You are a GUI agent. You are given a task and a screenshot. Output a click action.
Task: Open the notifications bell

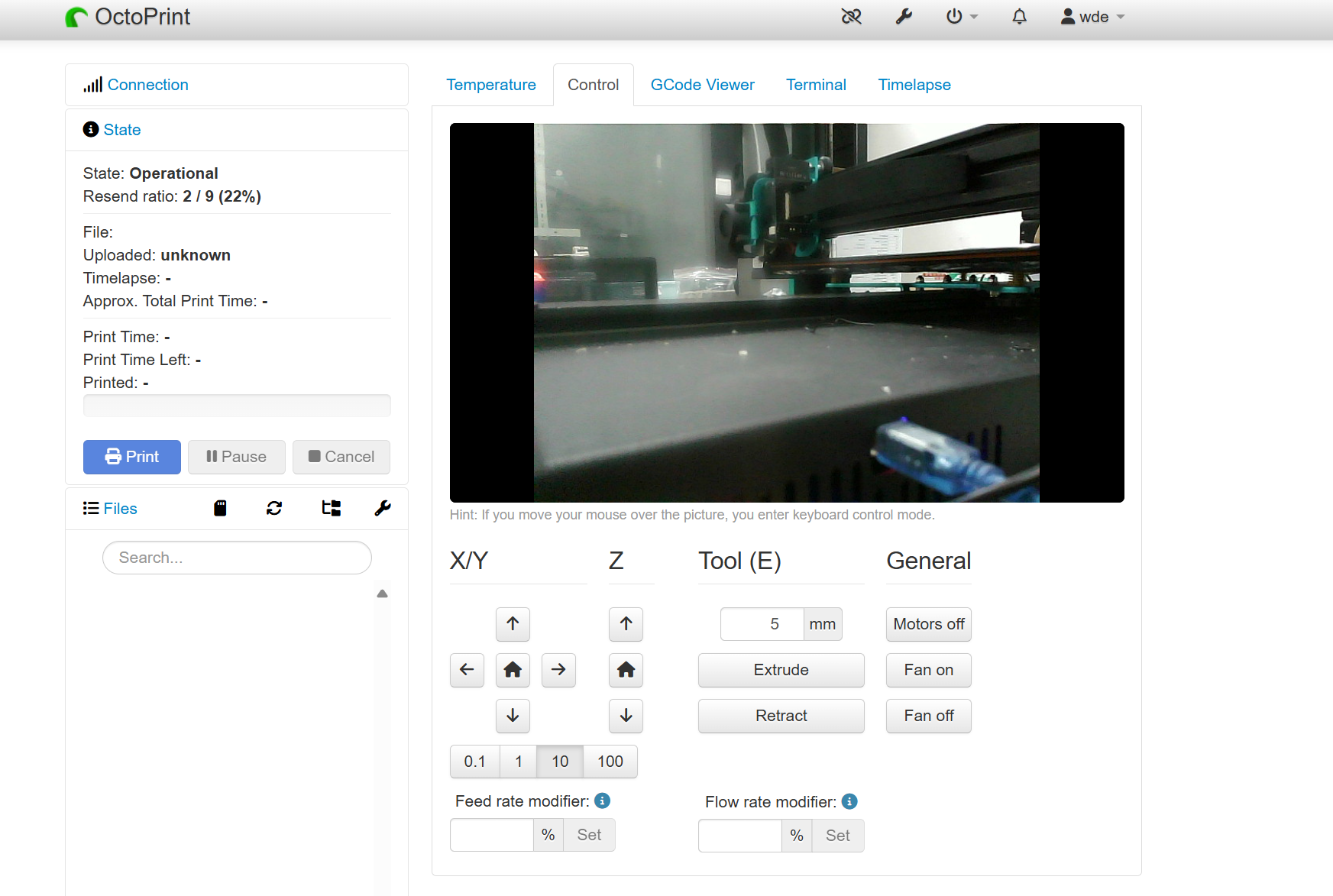(x=1019, y=17)
